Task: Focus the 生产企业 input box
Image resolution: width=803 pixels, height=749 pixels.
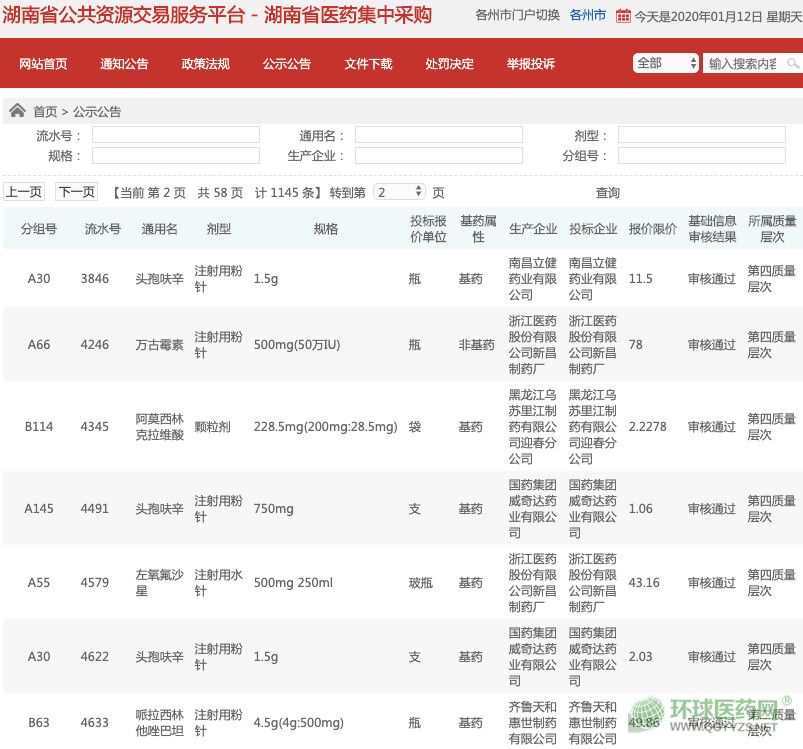Action: tap(438, 156)
